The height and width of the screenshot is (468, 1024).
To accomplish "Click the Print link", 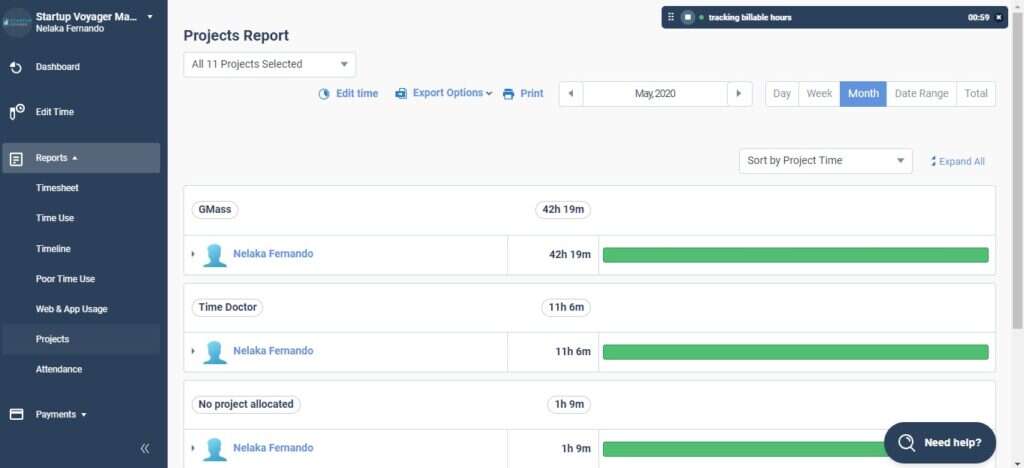I will [532, 93].
